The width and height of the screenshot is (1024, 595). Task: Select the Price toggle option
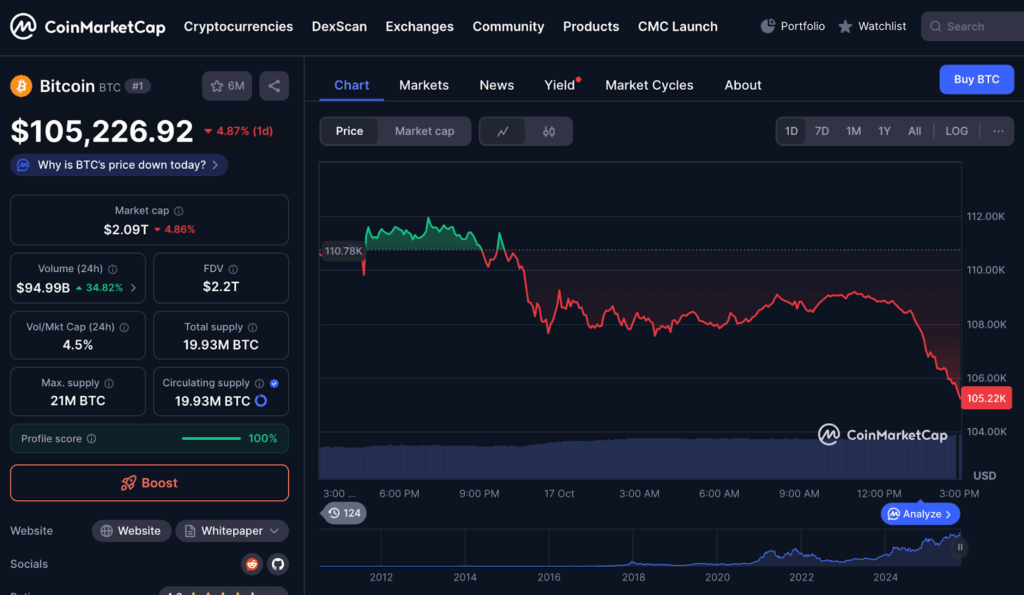click(x=349, y=131)
